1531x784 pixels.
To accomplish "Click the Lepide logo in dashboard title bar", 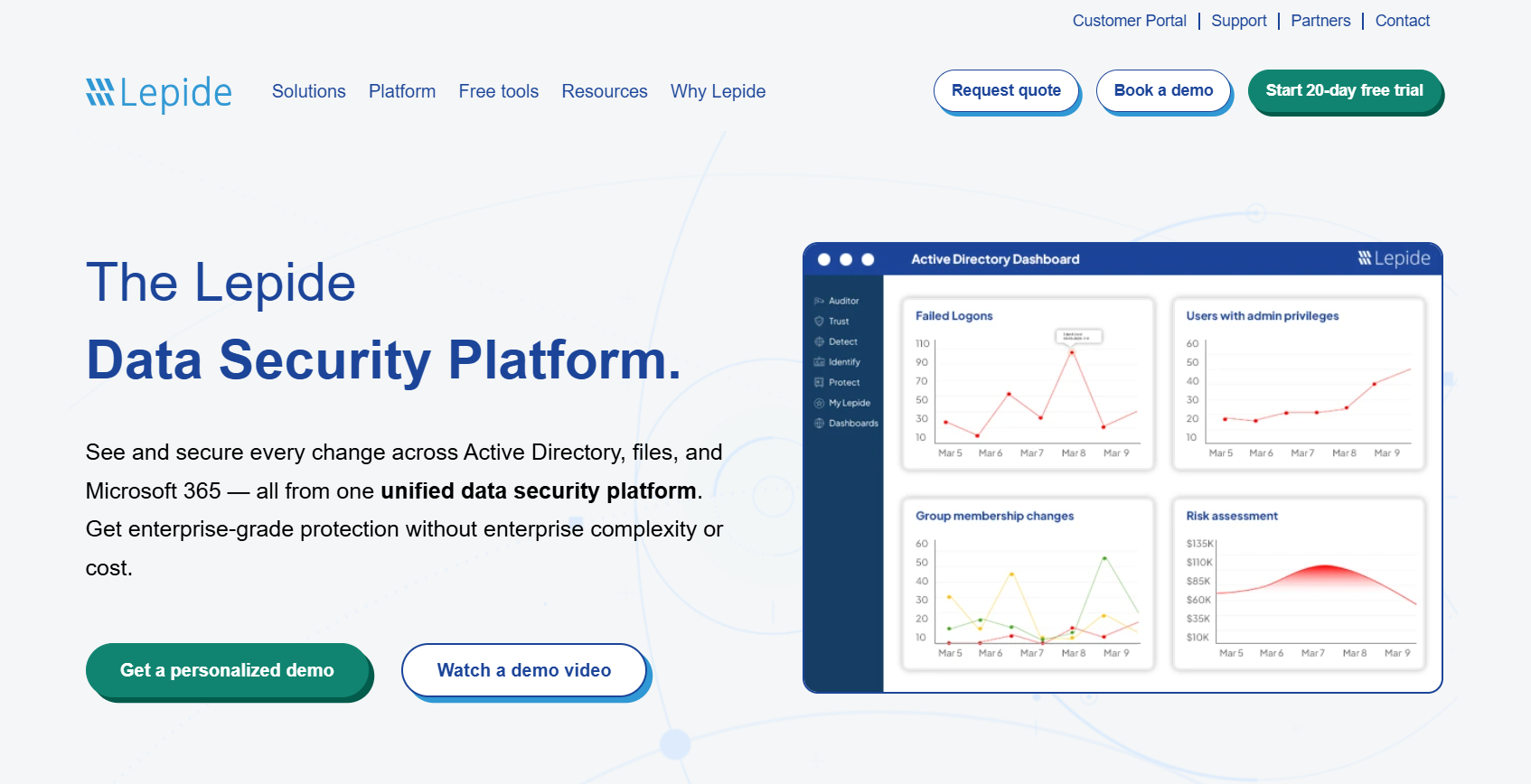I will (1394, 259).
